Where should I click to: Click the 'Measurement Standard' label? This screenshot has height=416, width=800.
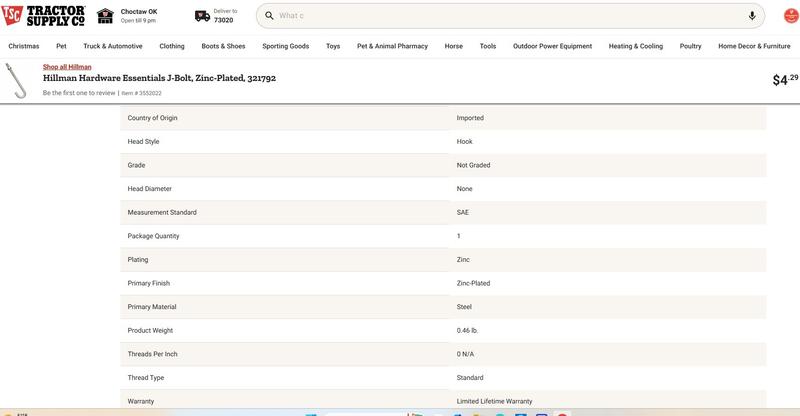(x=162, y=212)
